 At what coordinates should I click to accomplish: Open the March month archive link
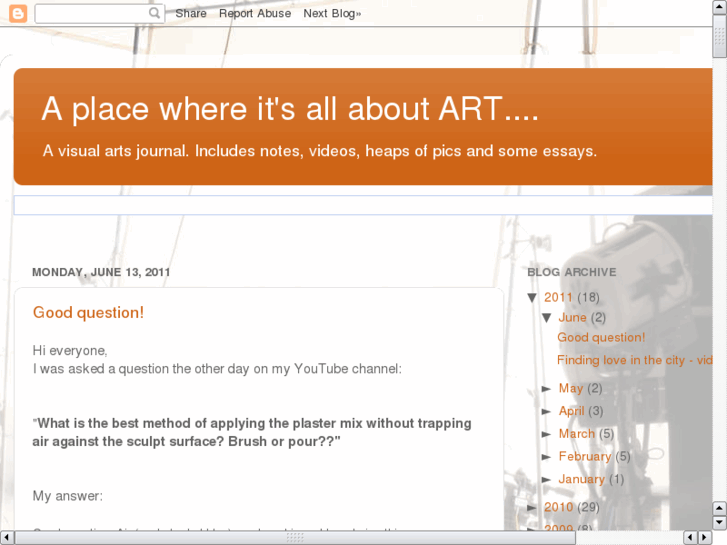pyautogui.click(x=576, y=434)
